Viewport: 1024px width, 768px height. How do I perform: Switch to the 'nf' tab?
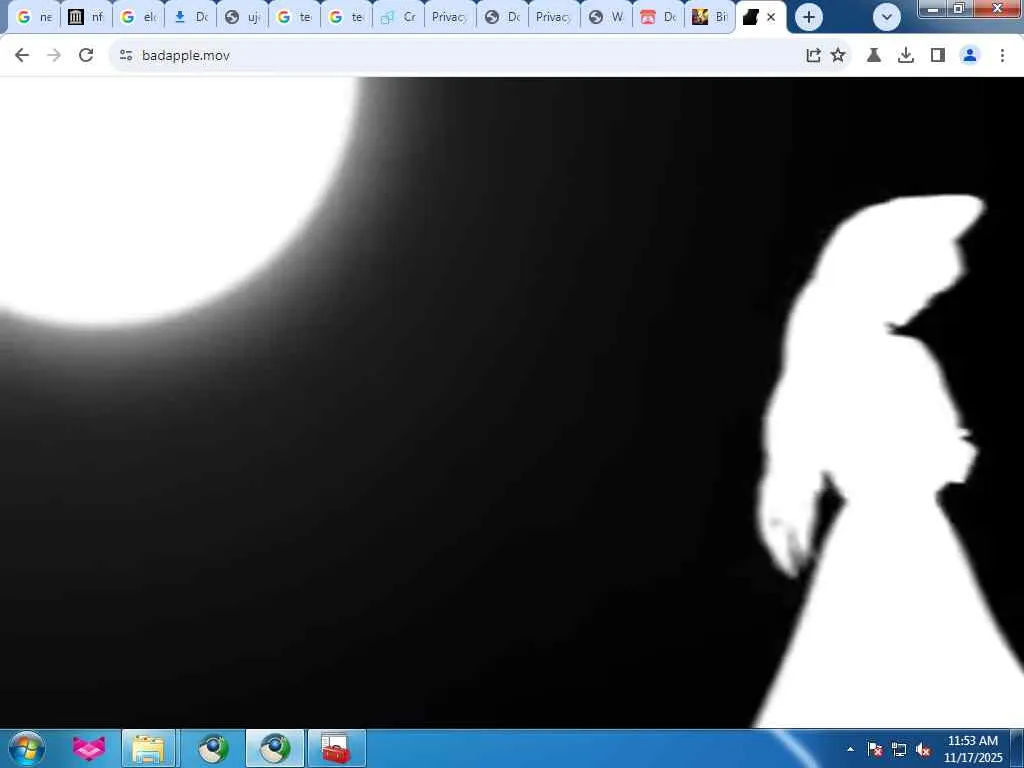click(86, 17)
